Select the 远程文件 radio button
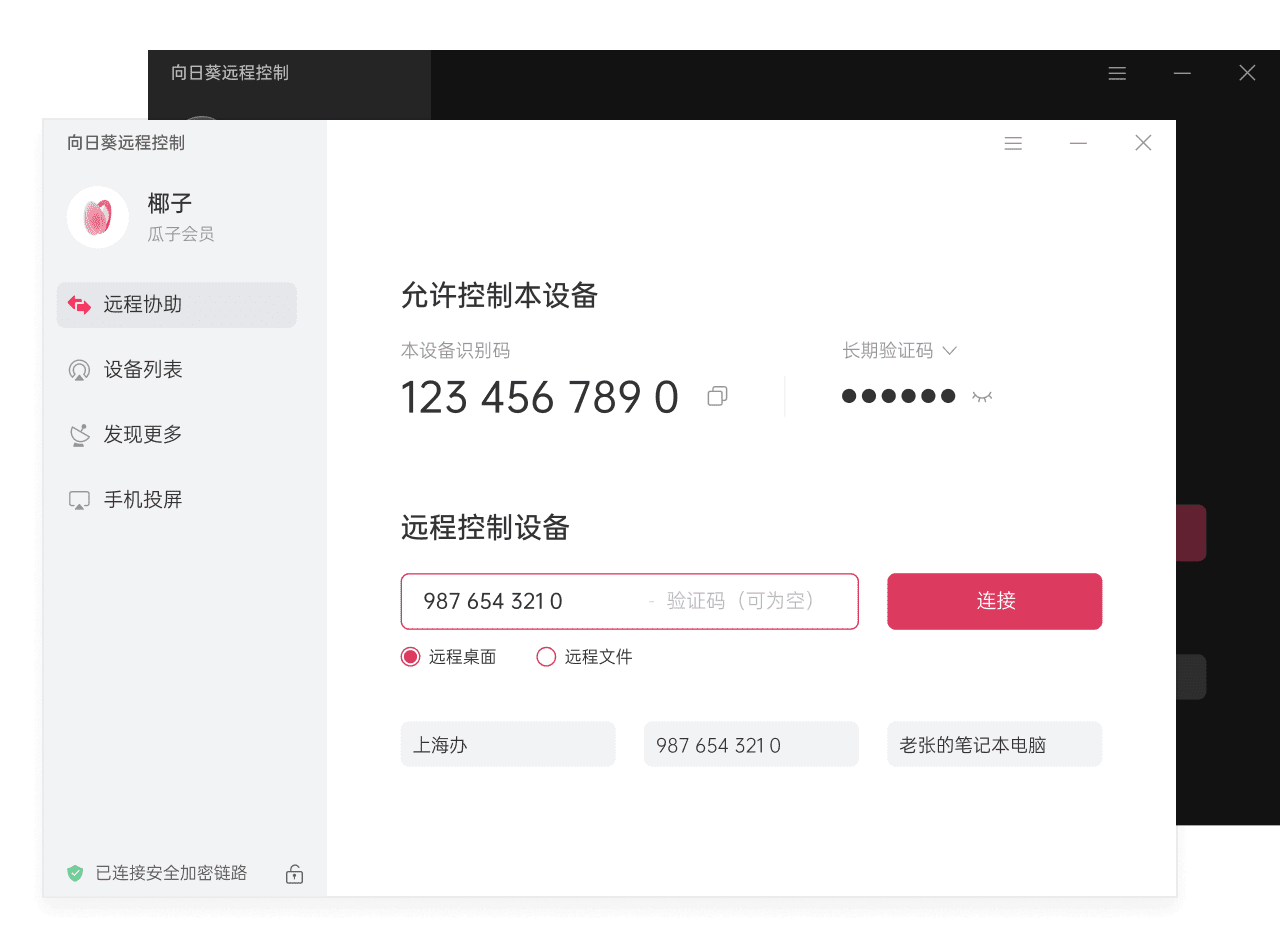The width and height of the screenshot is (1280, 948). click(x=546, y=657)
